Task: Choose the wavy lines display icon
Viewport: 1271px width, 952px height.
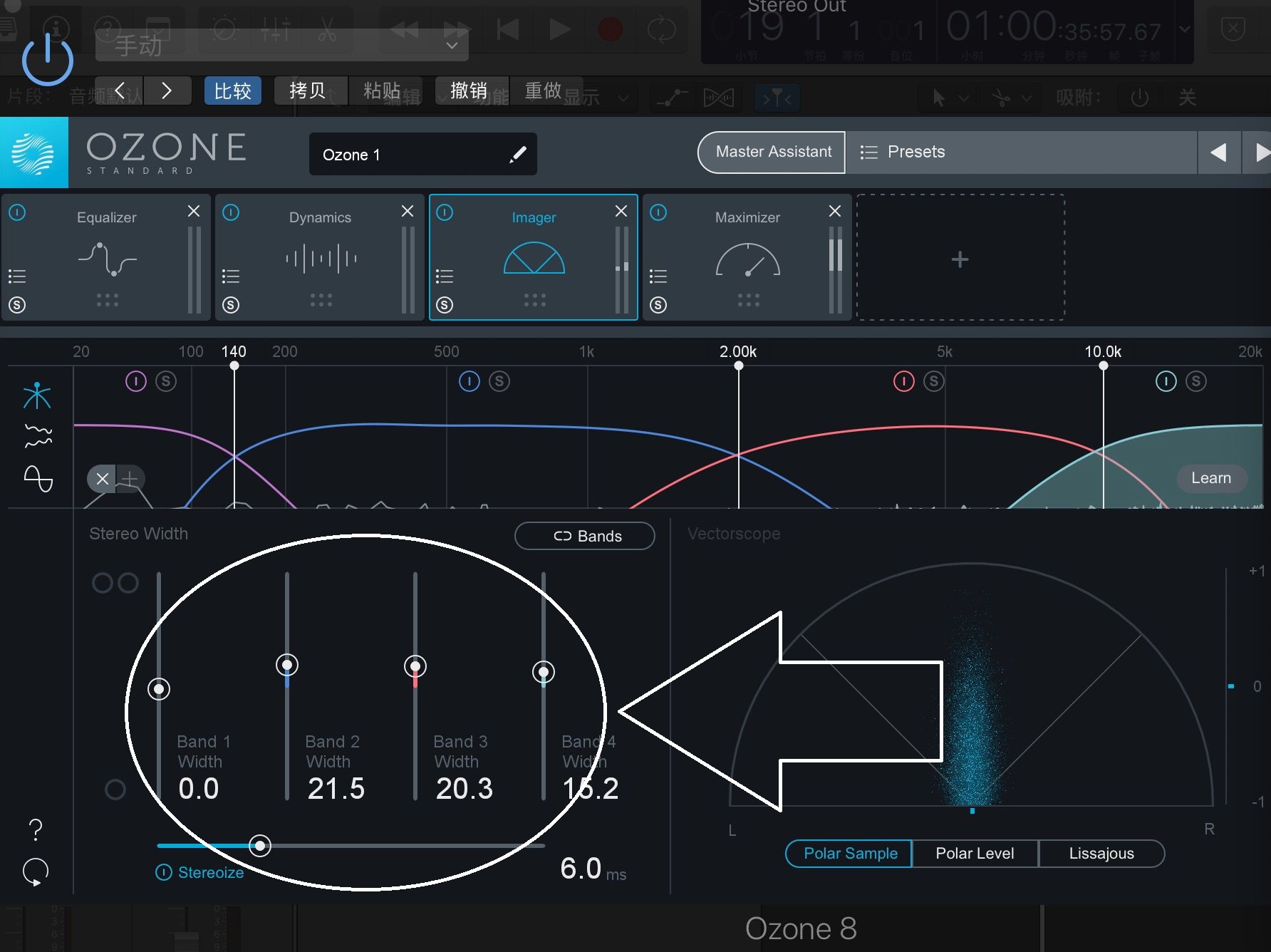Action: pos(38,435)
